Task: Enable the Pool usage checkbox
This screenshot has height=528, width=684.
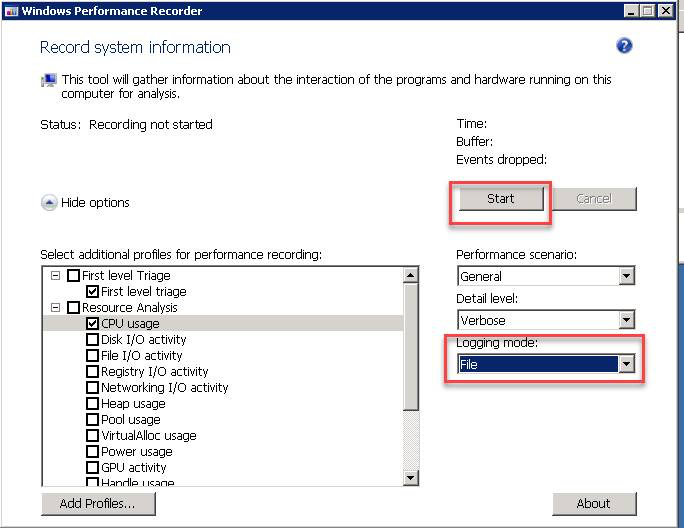Action: [x=92, y=419]
